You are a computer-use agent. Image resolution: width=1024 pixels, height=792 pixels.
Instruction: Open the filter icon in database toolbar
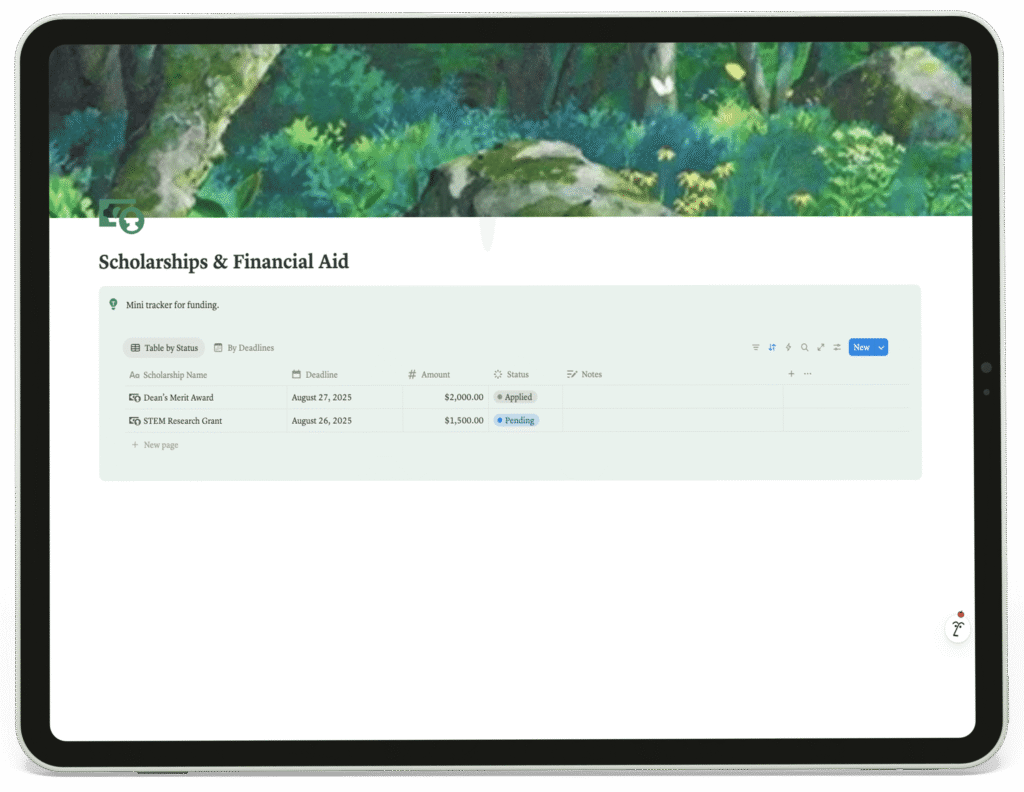756,347
